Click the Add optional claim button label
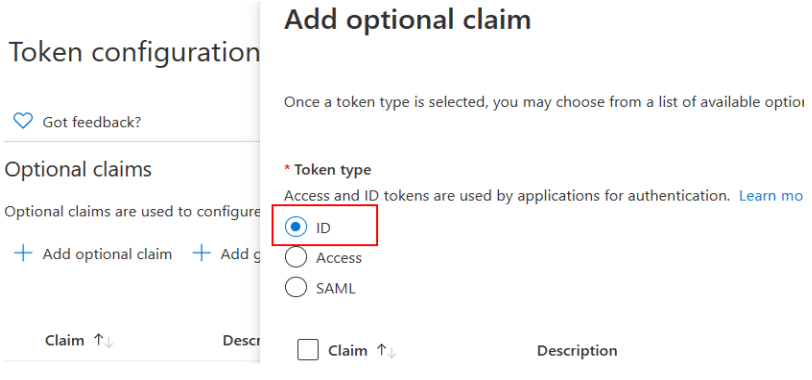 [x=107, y=254]
